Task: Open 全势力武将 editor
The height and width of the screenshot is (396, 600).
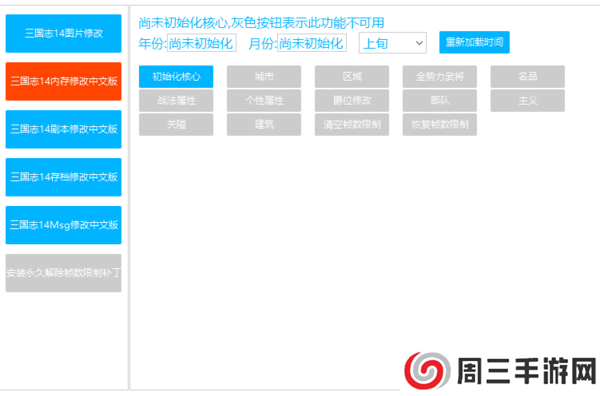Action: click(440, 77)
